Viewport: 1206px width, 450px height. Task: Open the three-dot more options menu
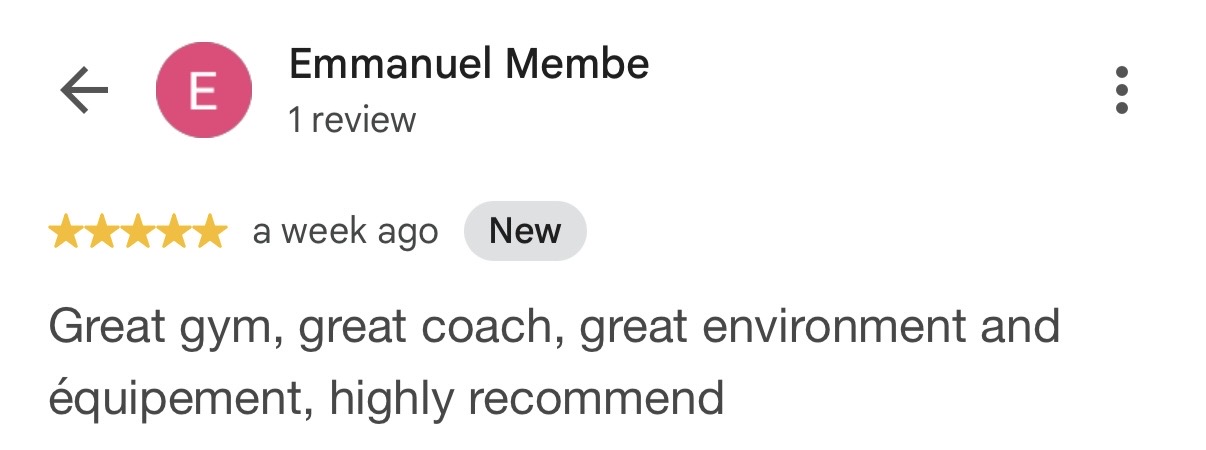(1122, 91)
